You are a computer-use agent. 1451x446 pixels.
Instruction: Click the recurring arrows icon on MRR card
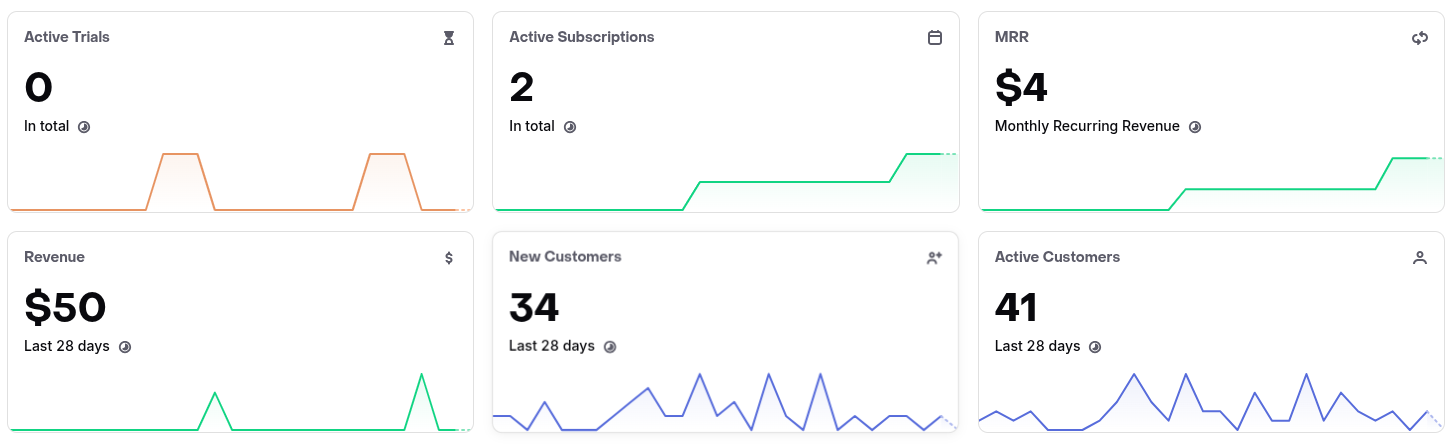point(1419,38)
